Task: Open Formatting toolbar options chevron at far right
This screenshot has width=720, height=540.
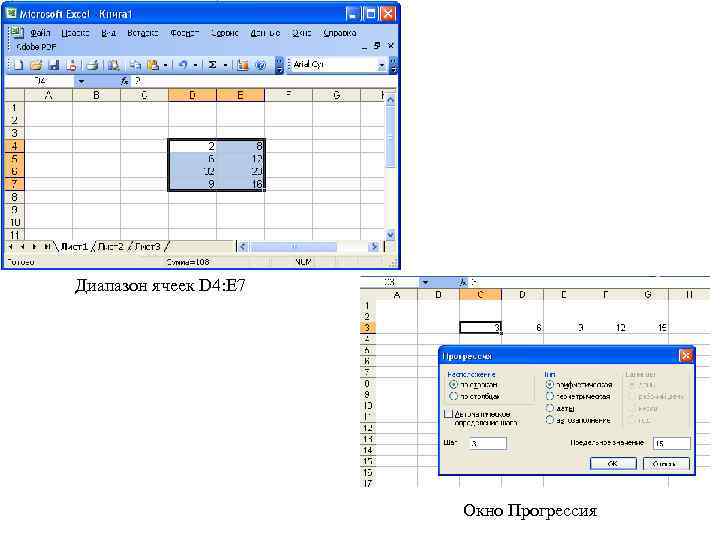Action: (393, 65)
